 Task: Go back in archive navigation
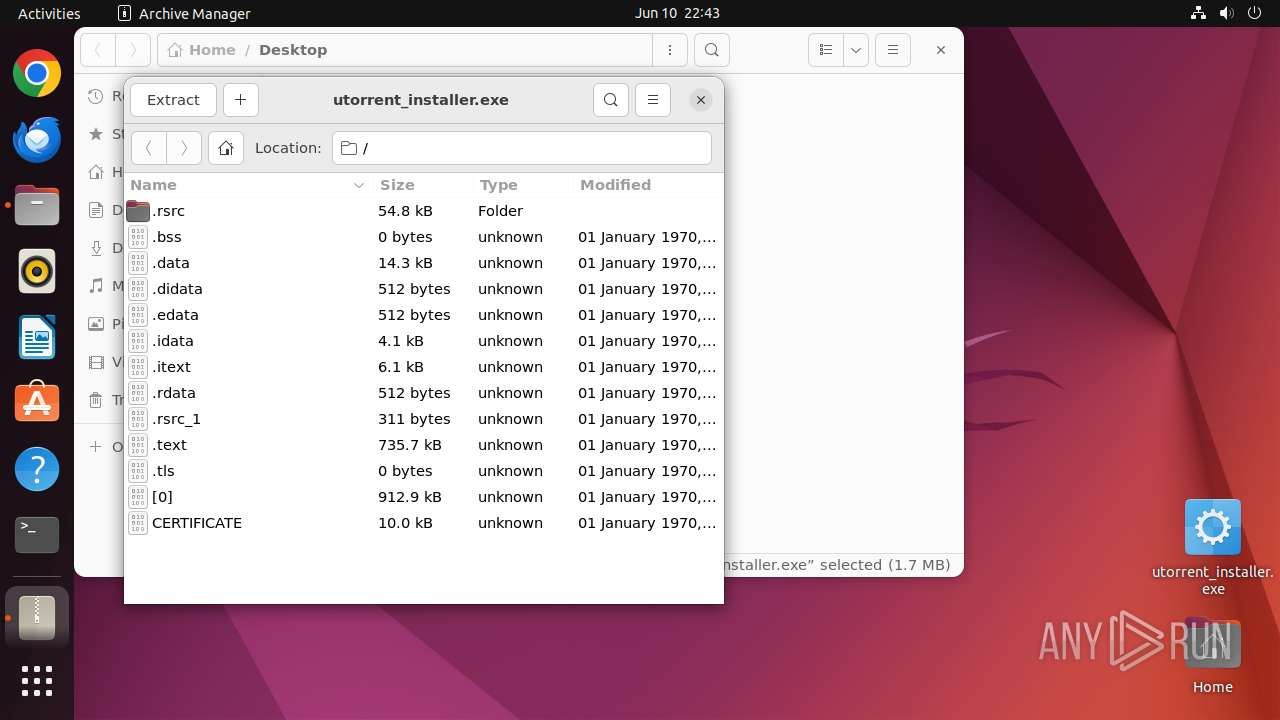149,148
